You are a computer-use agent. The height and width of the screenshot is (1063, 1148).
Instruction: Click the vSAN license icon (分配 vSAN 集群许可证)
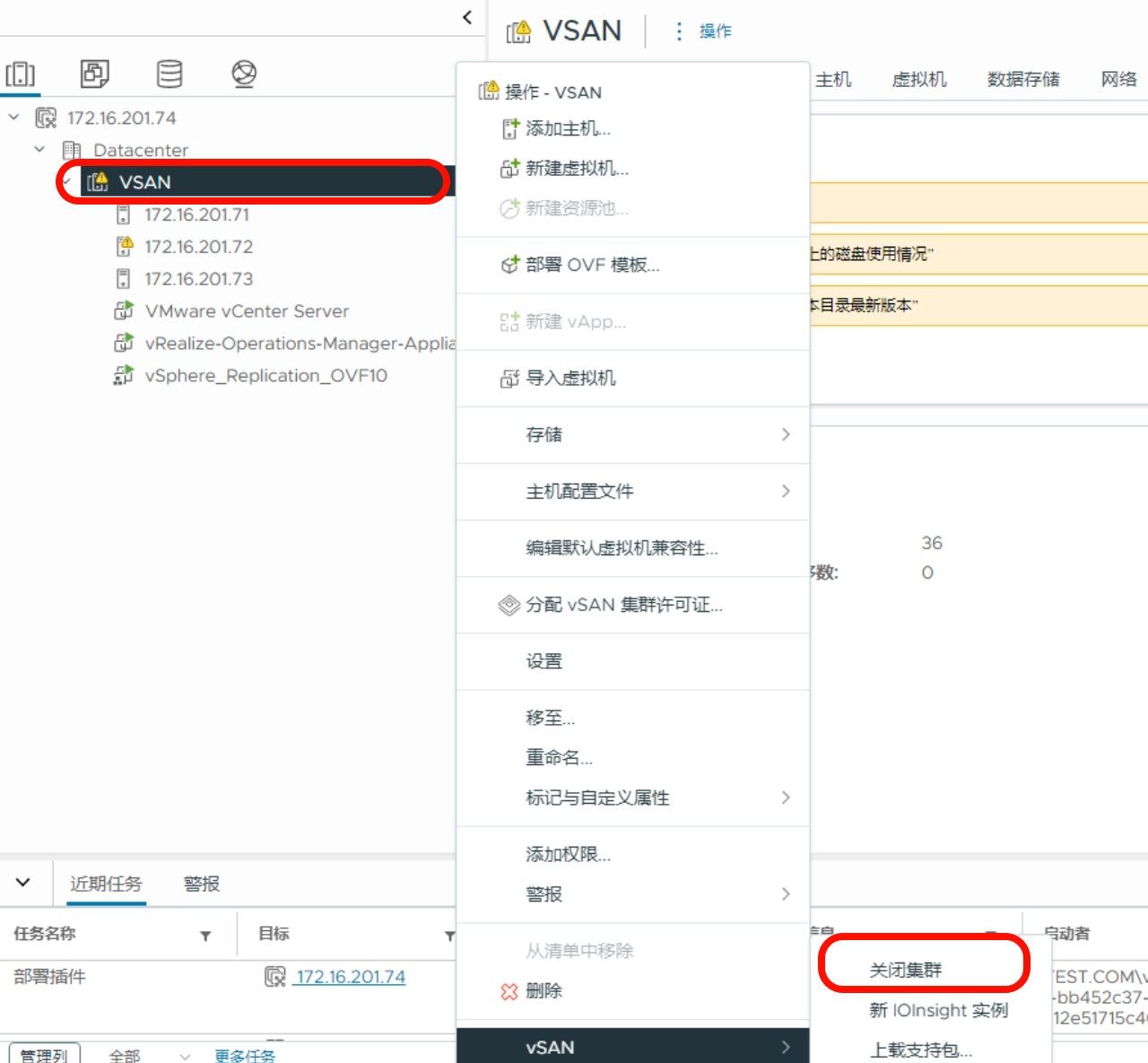[x=509, y=606]
